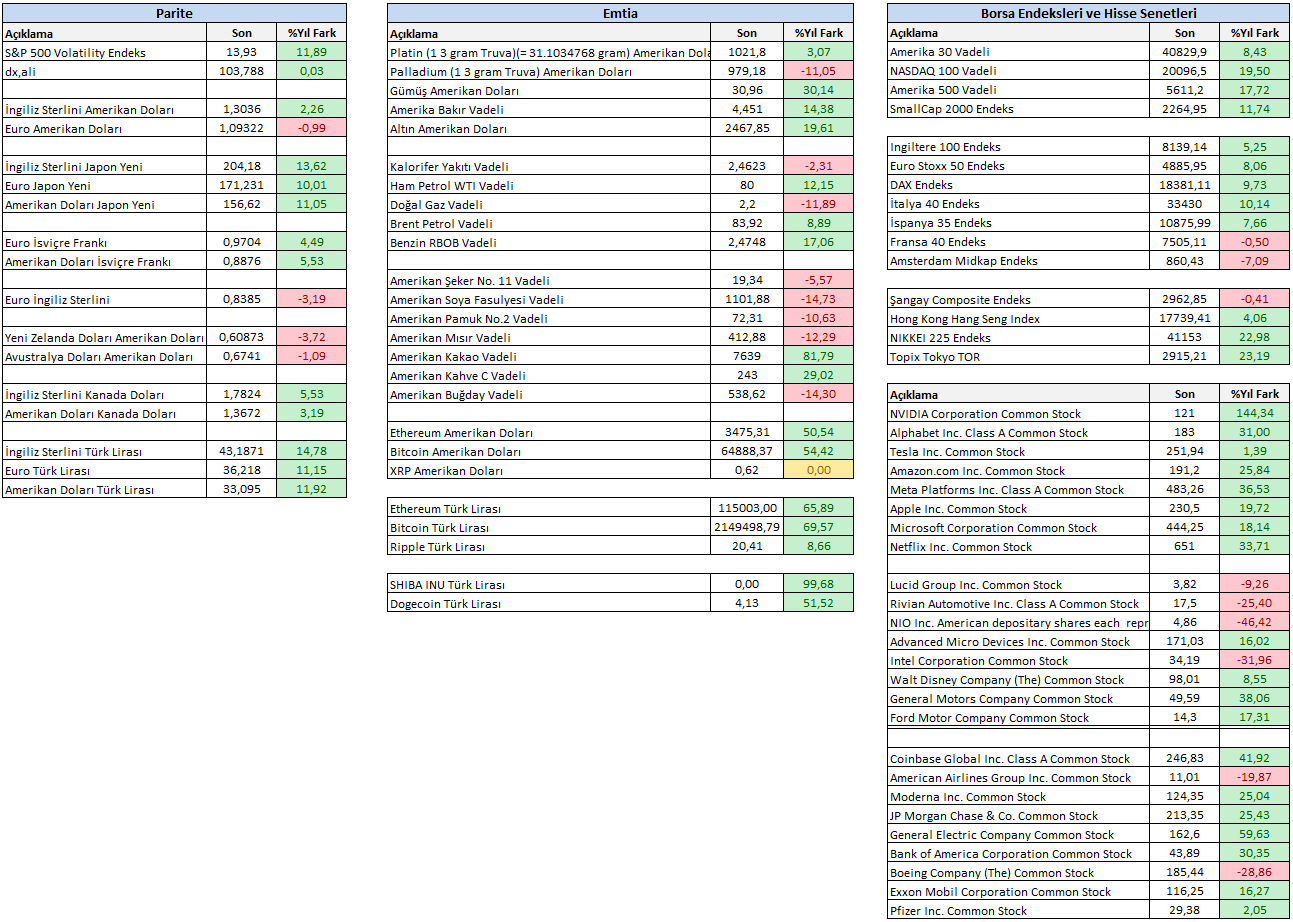Select the Şangay Composite Endeks cell

click(1018, 299)
